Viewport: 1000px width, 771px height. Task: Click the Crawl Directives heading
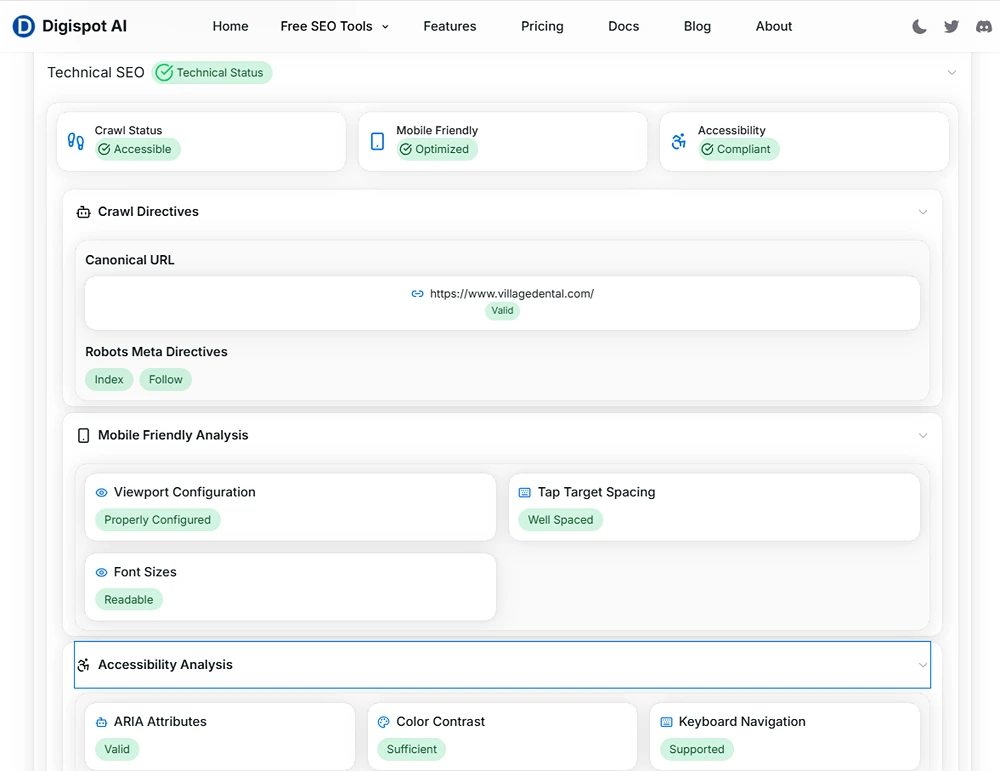tap(148, 212)
